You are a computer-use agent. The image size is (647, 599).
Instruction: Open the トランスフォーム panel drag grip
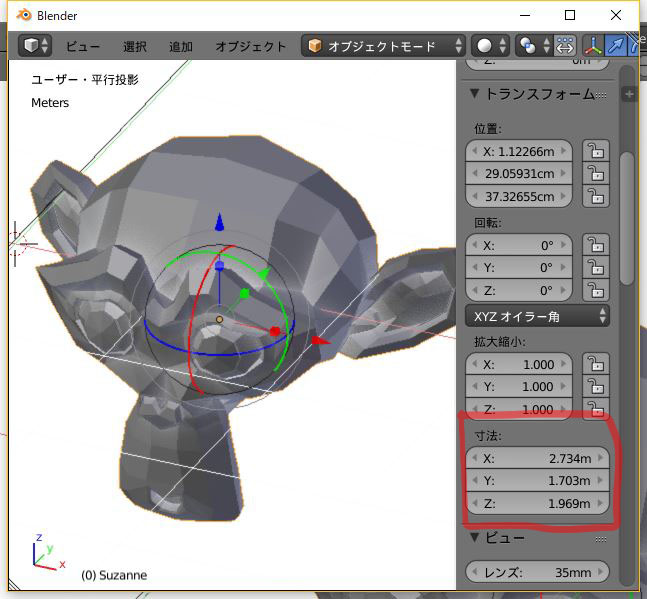pos(601,95)
